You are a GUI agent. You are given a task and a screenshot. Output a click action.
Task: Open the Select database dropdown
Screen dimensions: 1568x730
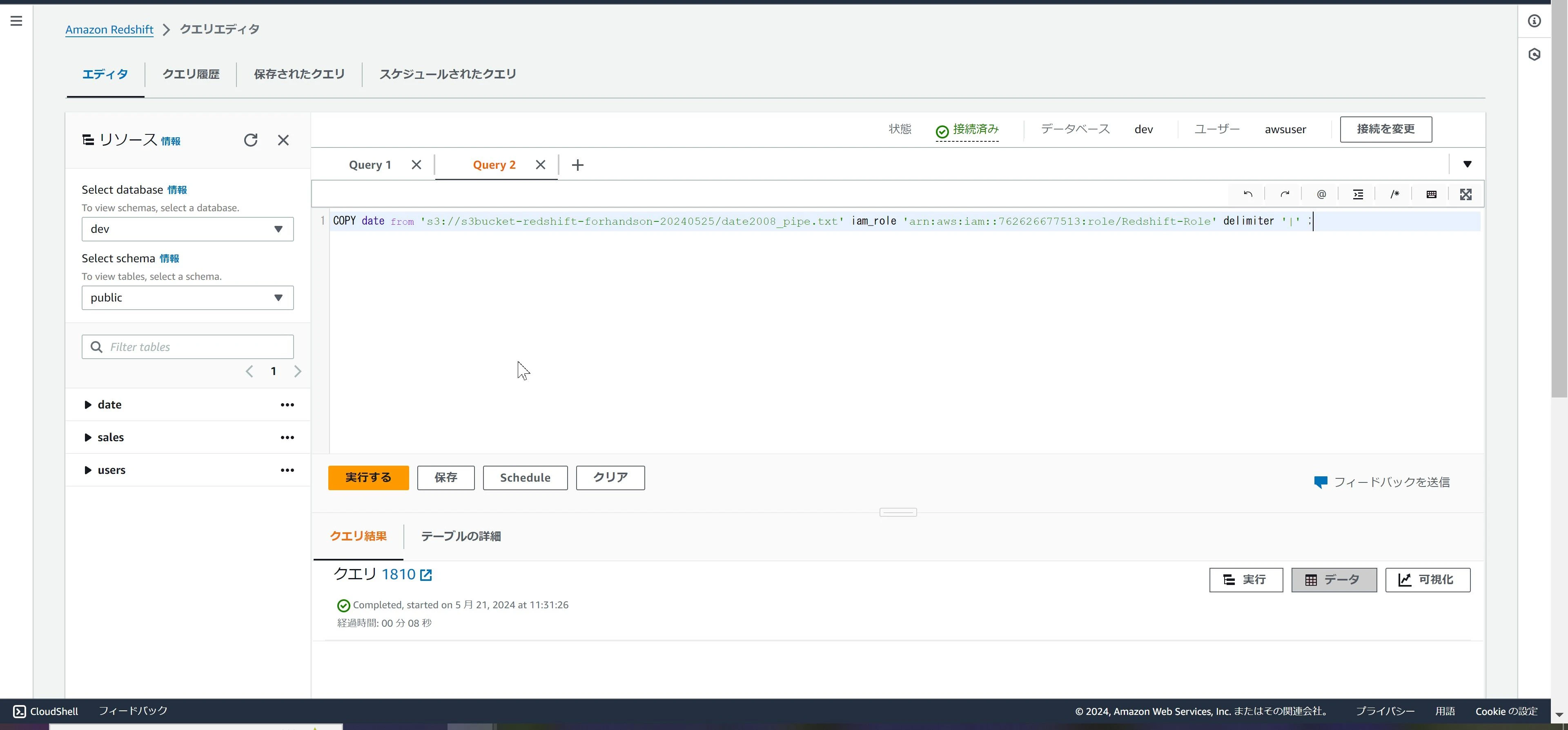point(187,229)
